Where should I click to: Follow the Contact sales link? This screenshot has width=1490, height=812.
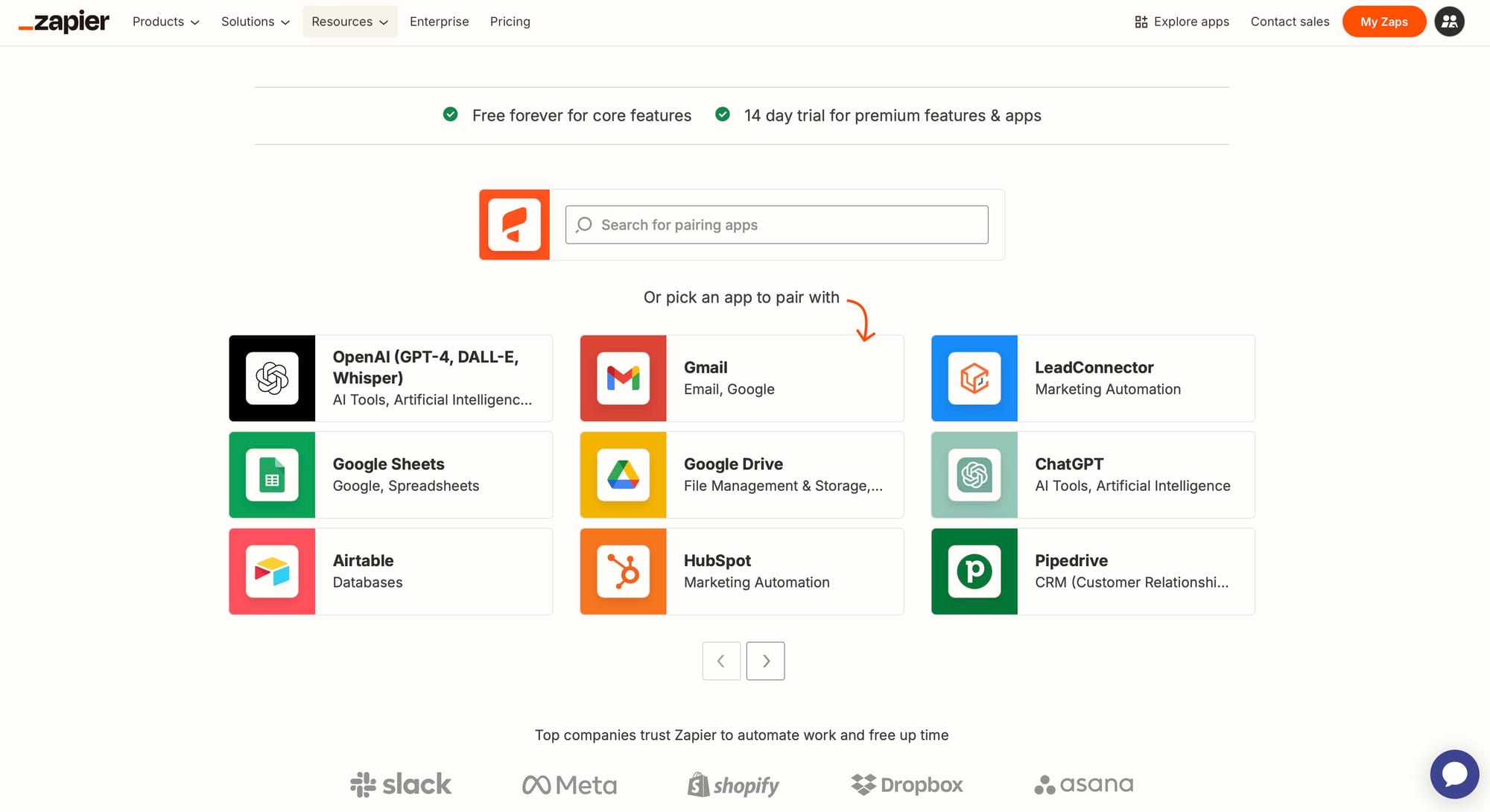pos(1290,22)
